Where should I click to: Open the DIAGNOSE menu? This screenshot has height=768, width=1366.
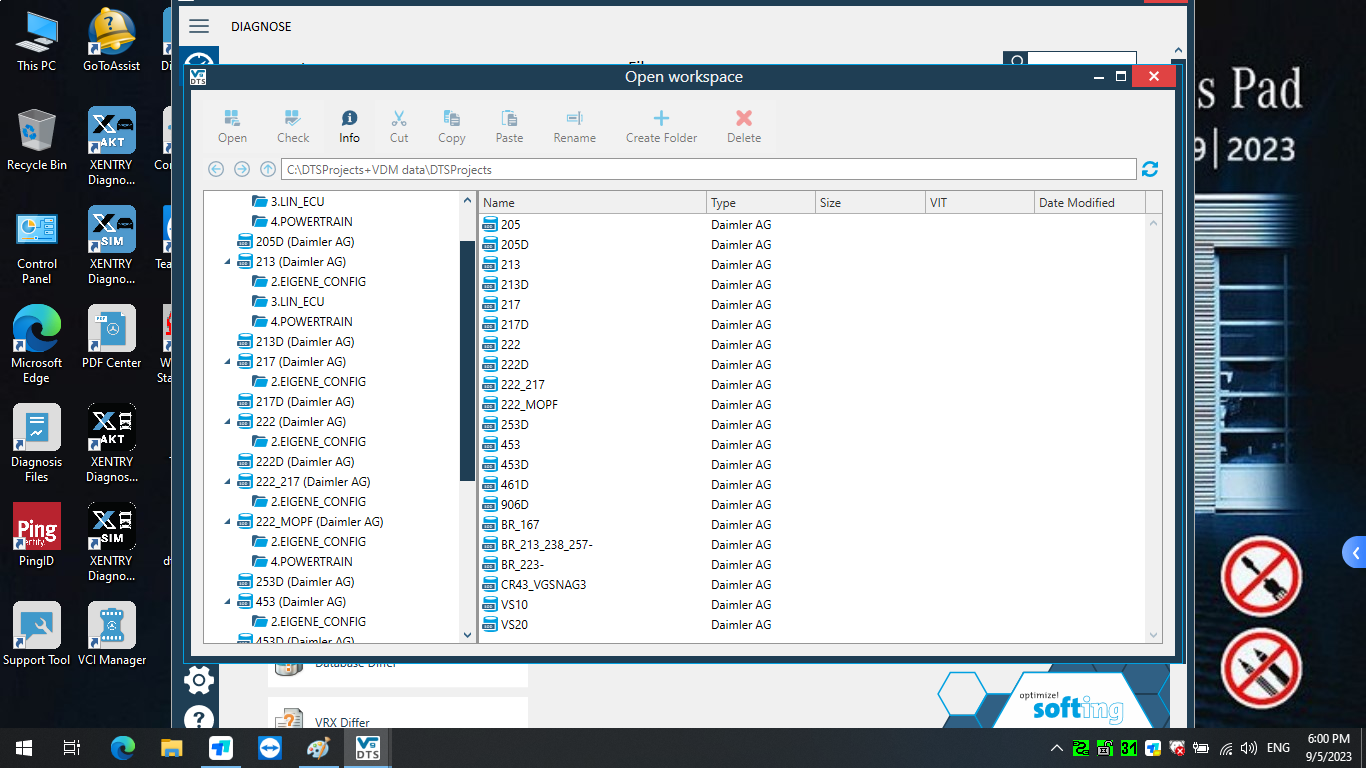coord(261,26)
